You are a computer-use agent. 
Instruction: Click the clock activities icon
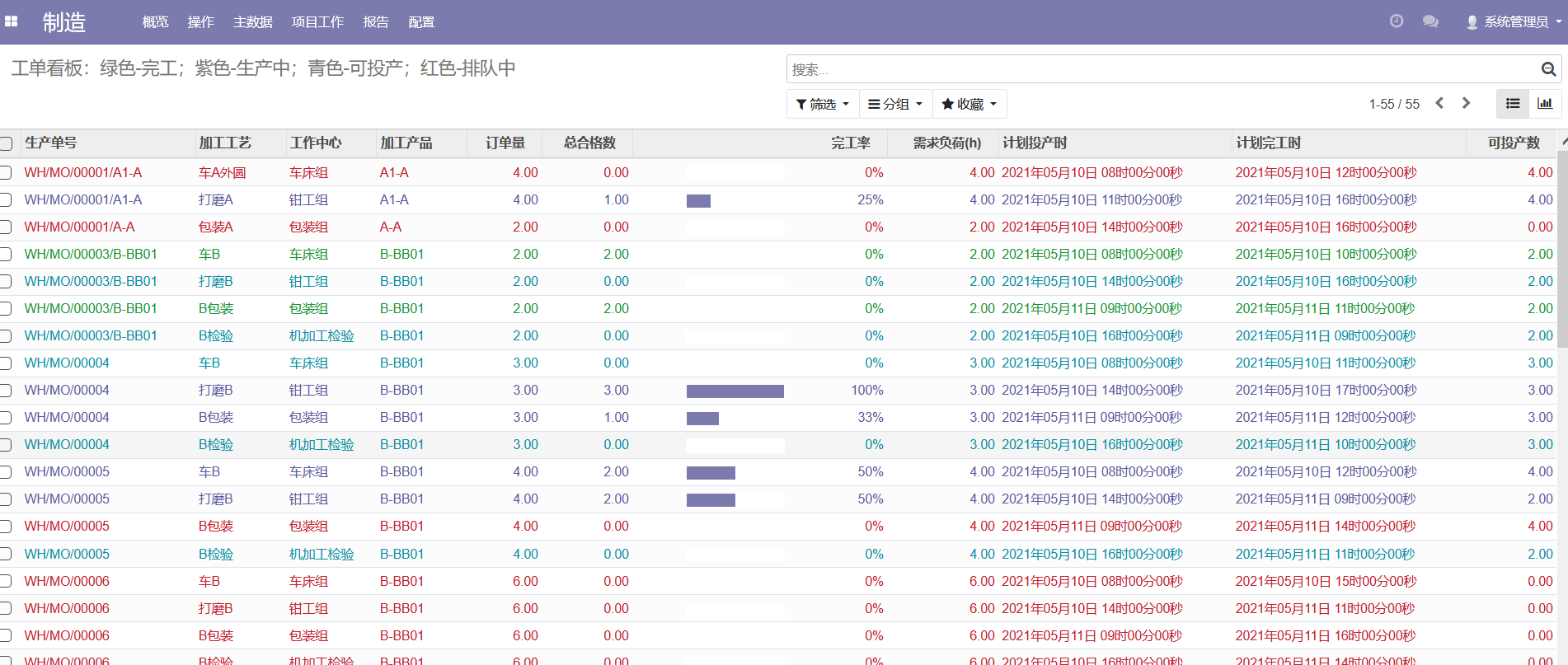pyautogui.click(x=1396, y=21)
